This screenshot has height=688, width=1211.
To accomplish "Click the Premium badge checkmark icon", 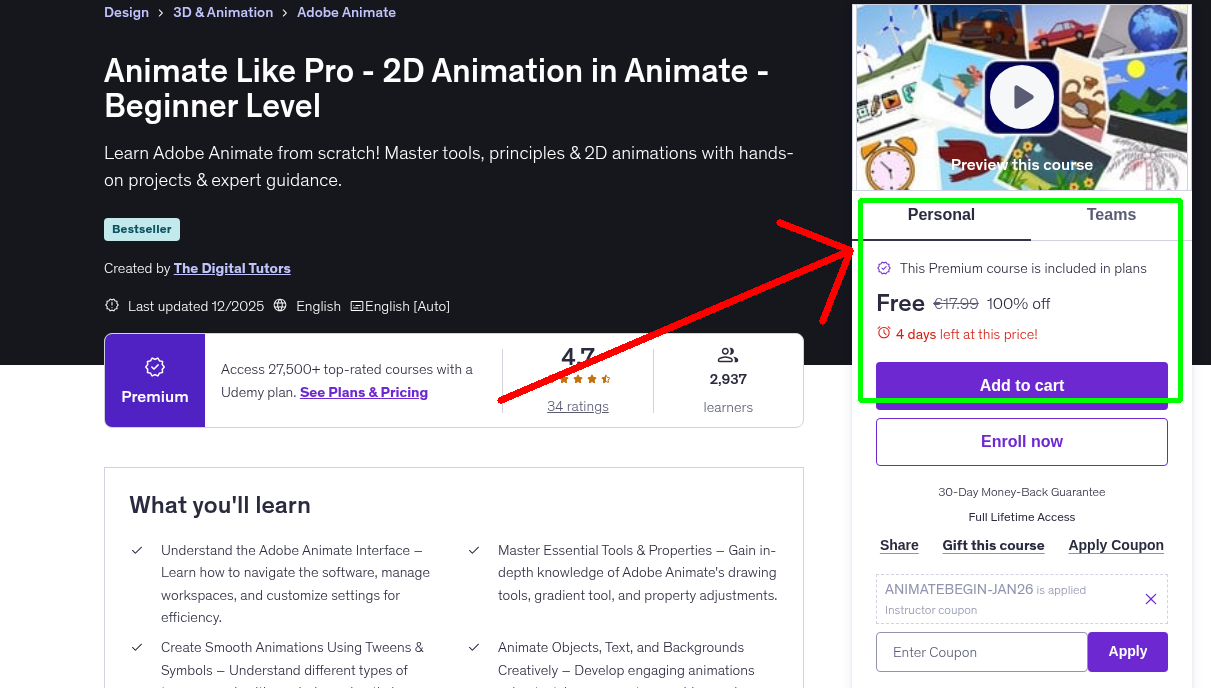I will pos(154,367).
